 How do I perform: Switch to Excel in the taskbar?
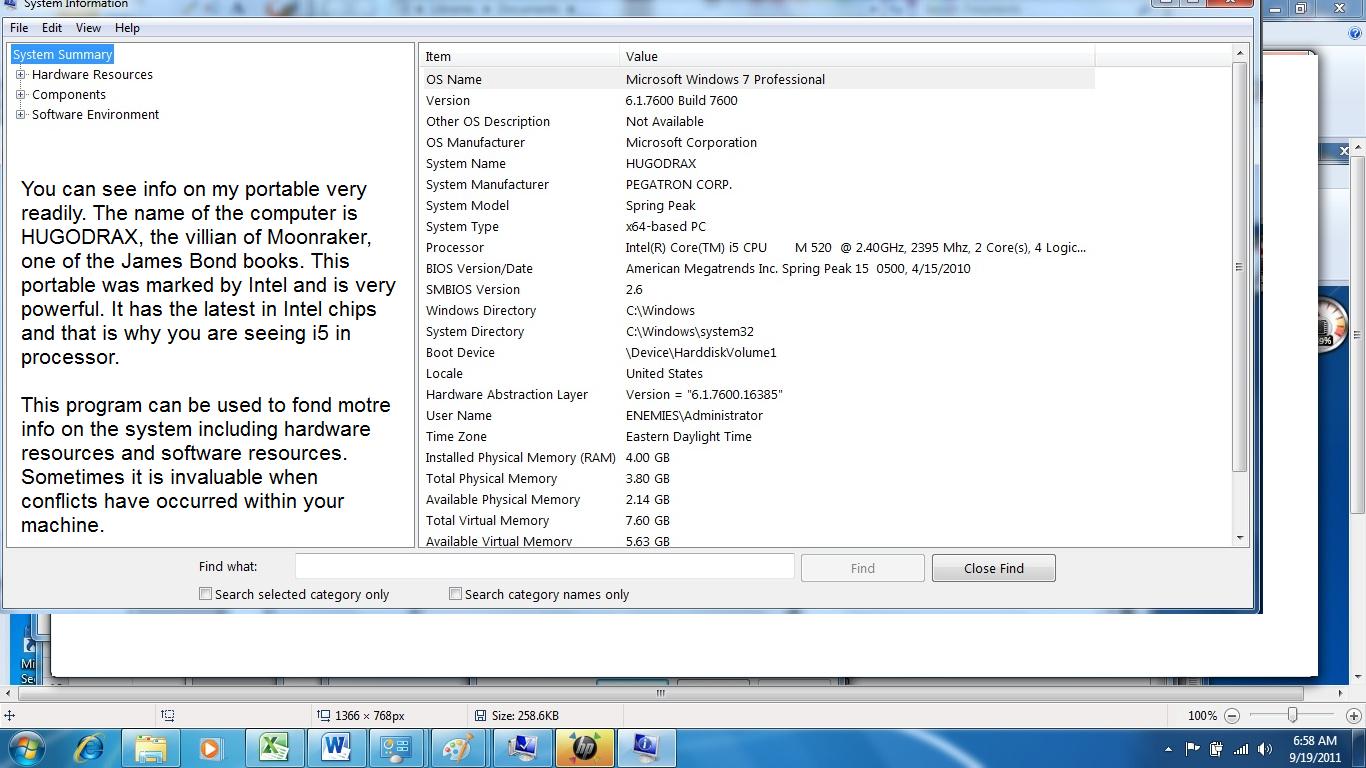click(x=274, y=747)
